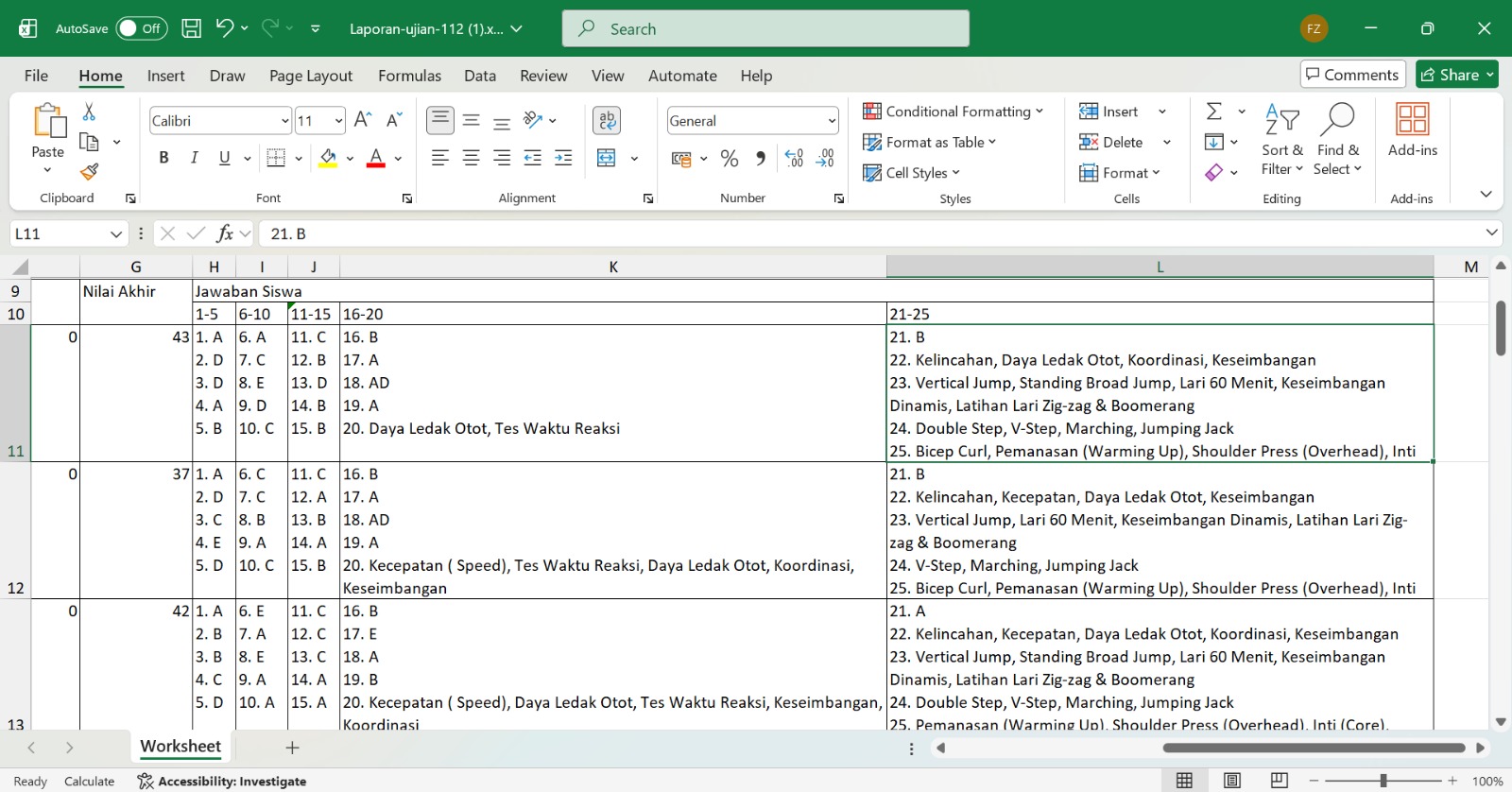The image size is (1512, 792).
Task: Expand the Conditional Formatting menu
Action: pos(953,112)
